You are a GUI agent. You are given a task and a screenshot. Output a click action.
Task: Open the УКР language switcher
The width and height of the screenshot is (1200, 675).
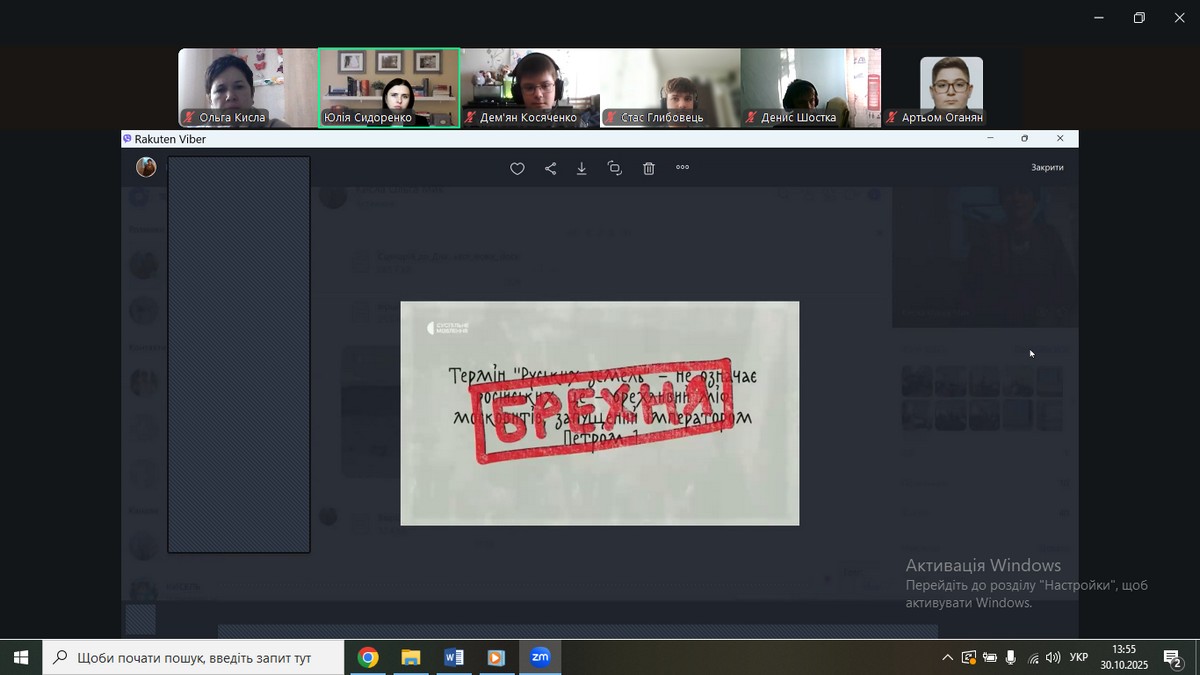point(1079,658)
